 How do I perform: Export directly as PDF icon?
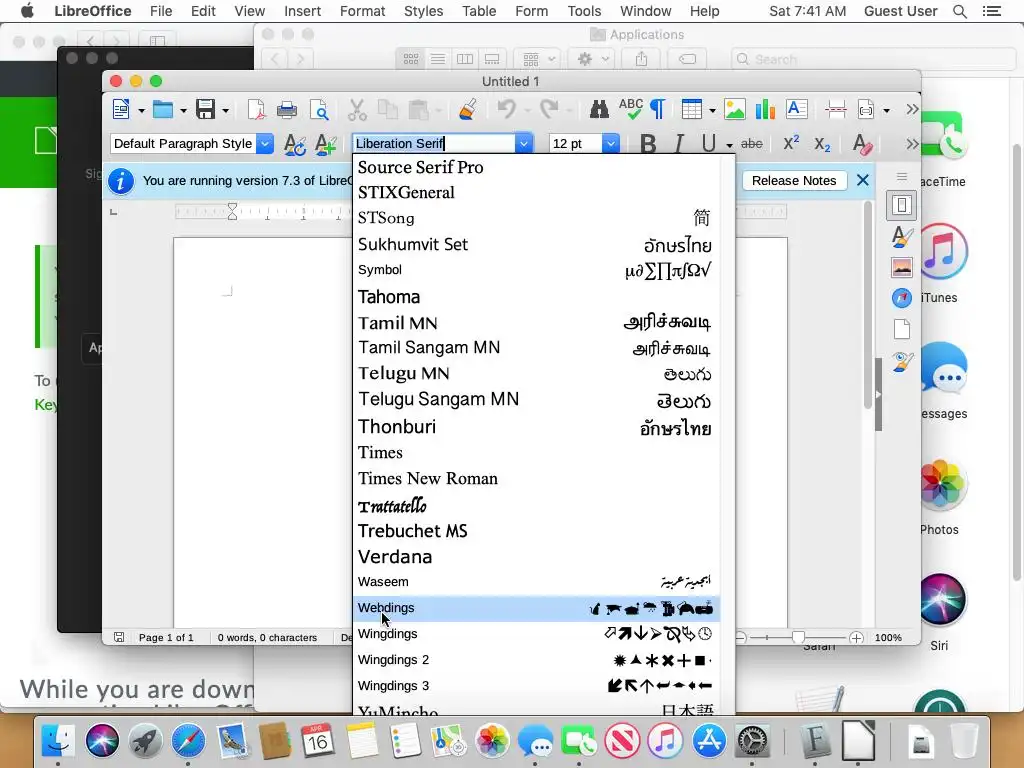(x=256, y=109)
